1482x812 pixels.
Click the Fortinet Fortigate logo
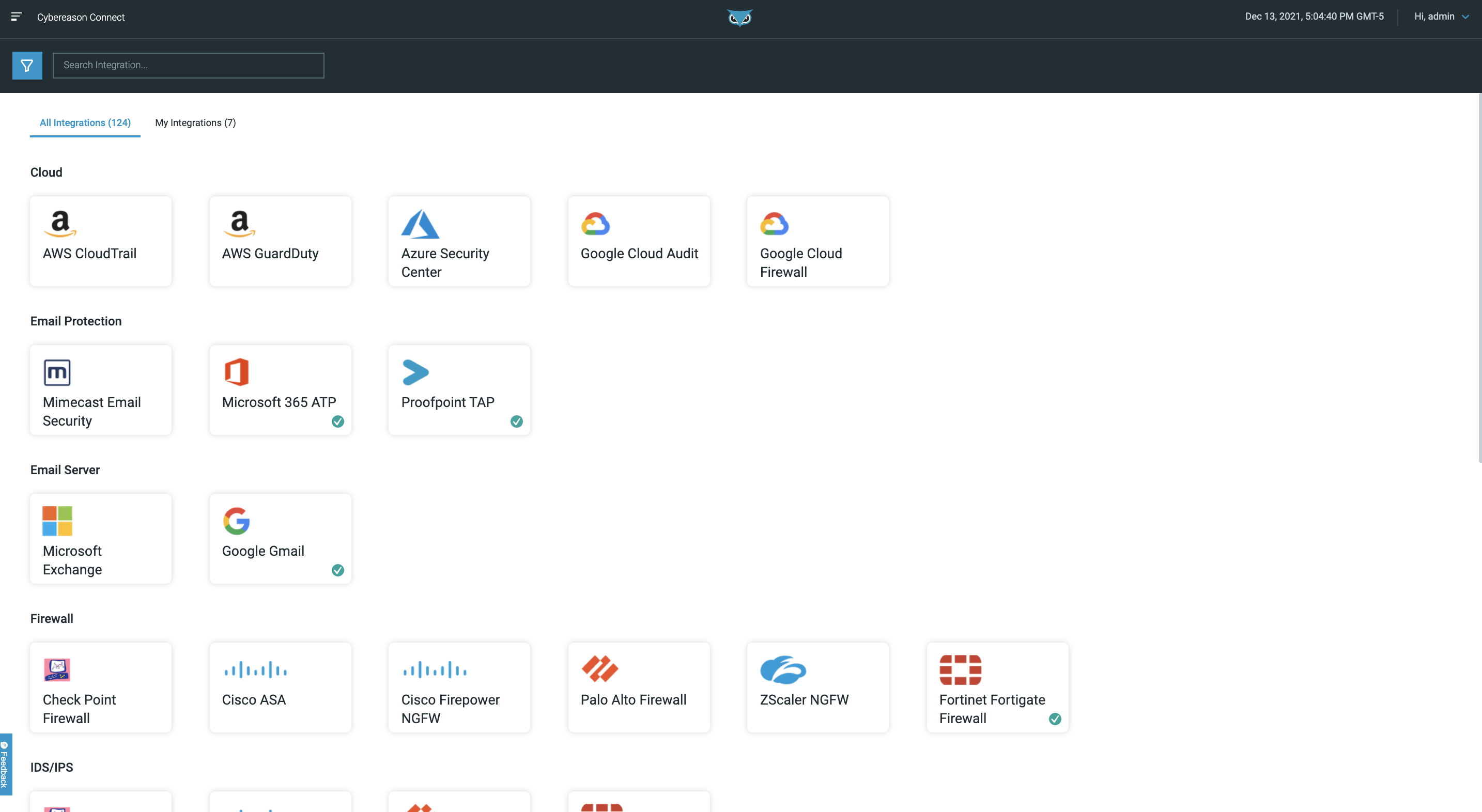pyautogui.click(x=960, y=670)
